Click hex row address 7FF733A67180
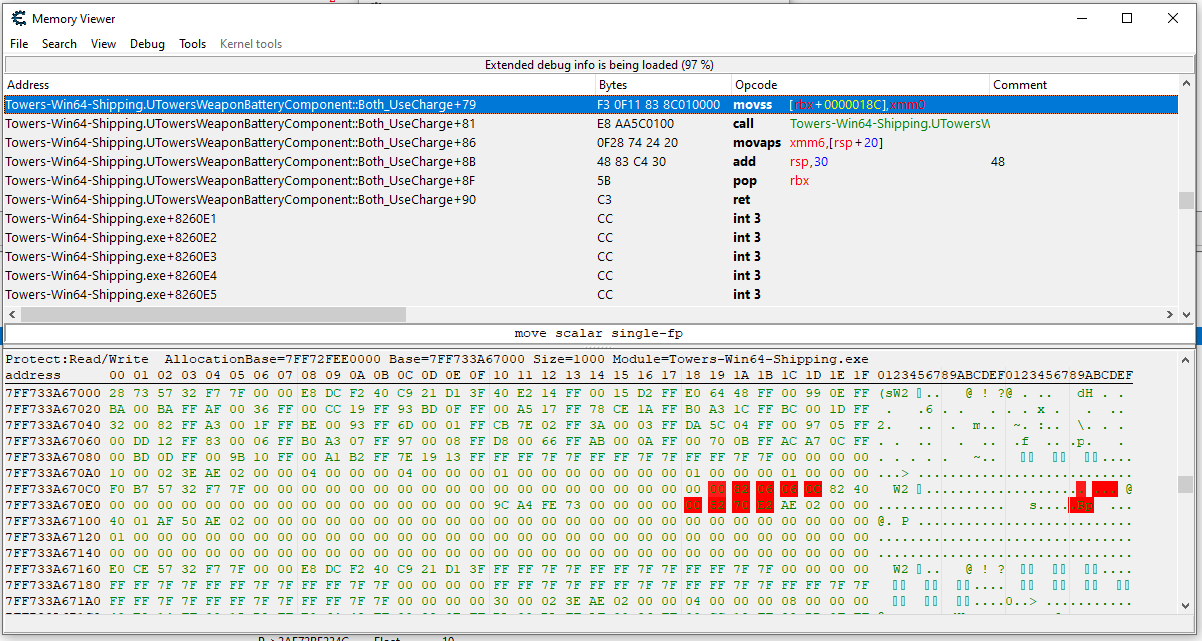This screenshot has width=1202, height=641. tap(53, 585)
